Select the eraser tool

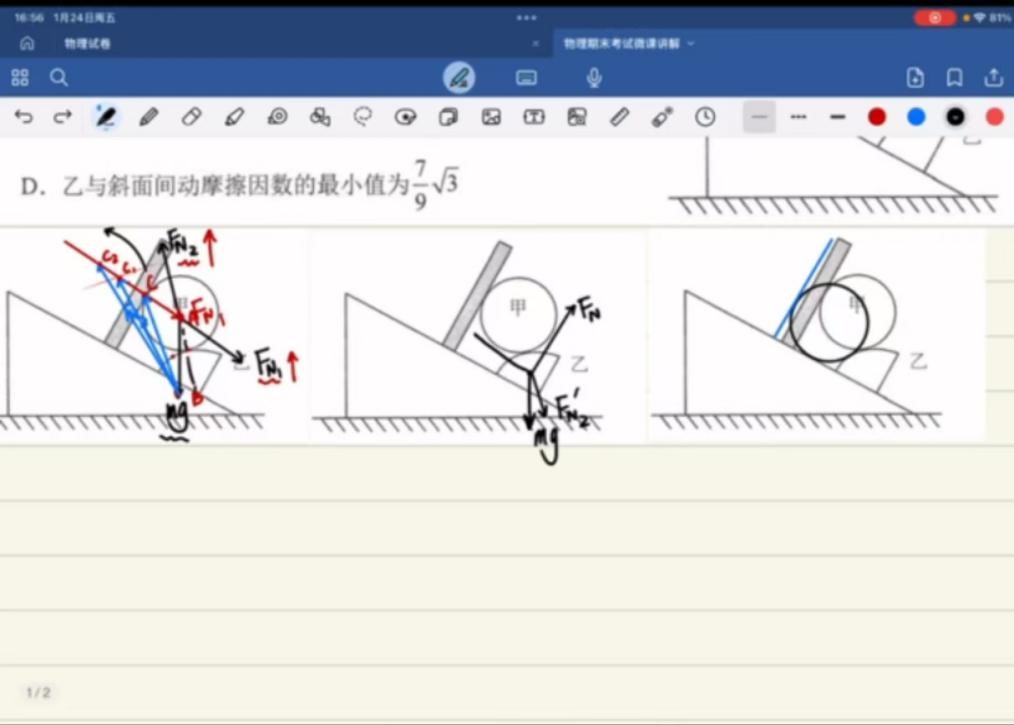click(x=191, y=117)
